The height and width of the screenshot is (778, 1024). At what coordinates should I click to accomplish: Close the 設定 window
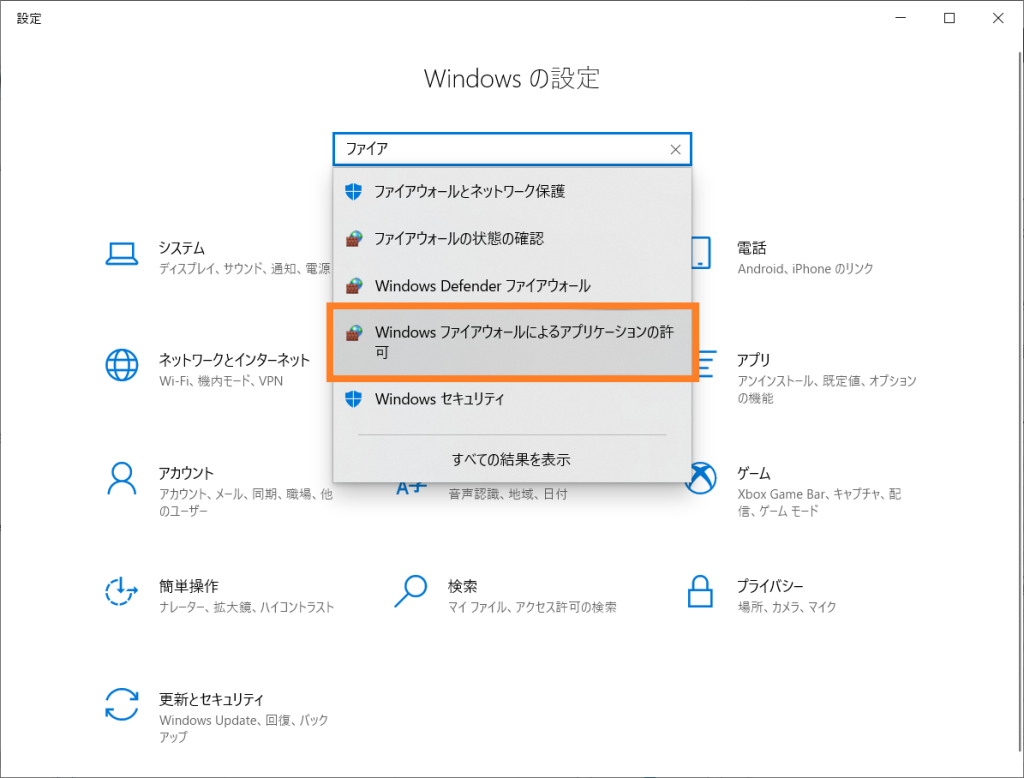point(998,18)
